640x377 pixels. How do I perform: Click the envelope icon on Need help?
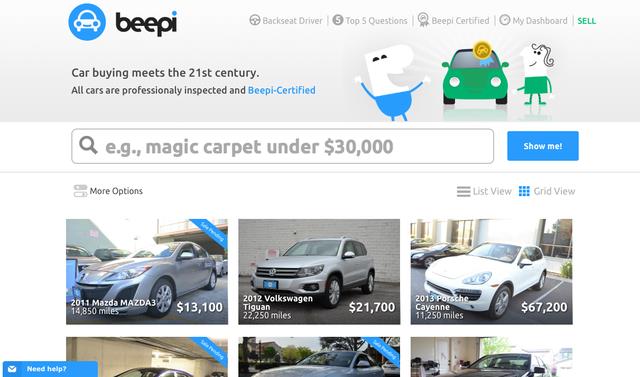[12, 369]
